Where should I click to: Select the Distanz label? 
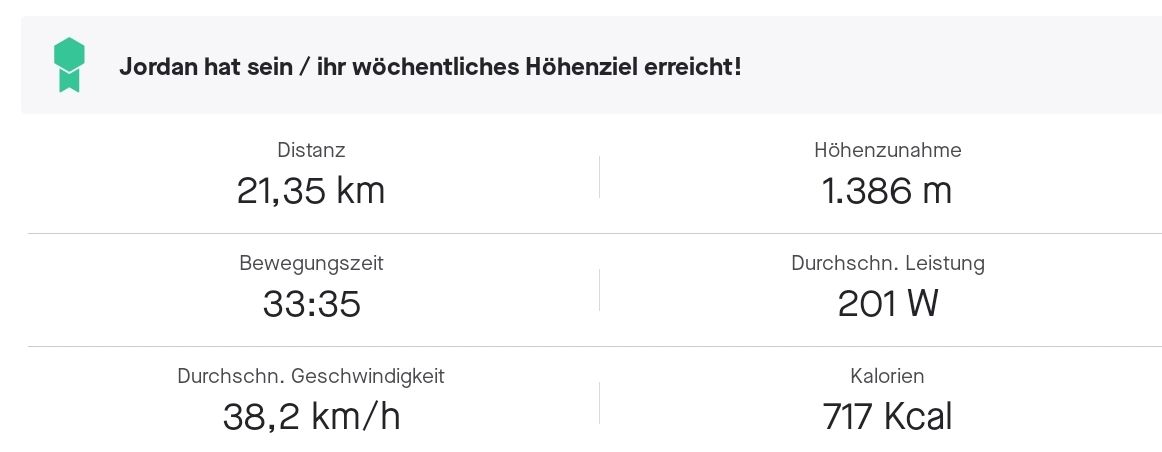(x=311, y=150)
